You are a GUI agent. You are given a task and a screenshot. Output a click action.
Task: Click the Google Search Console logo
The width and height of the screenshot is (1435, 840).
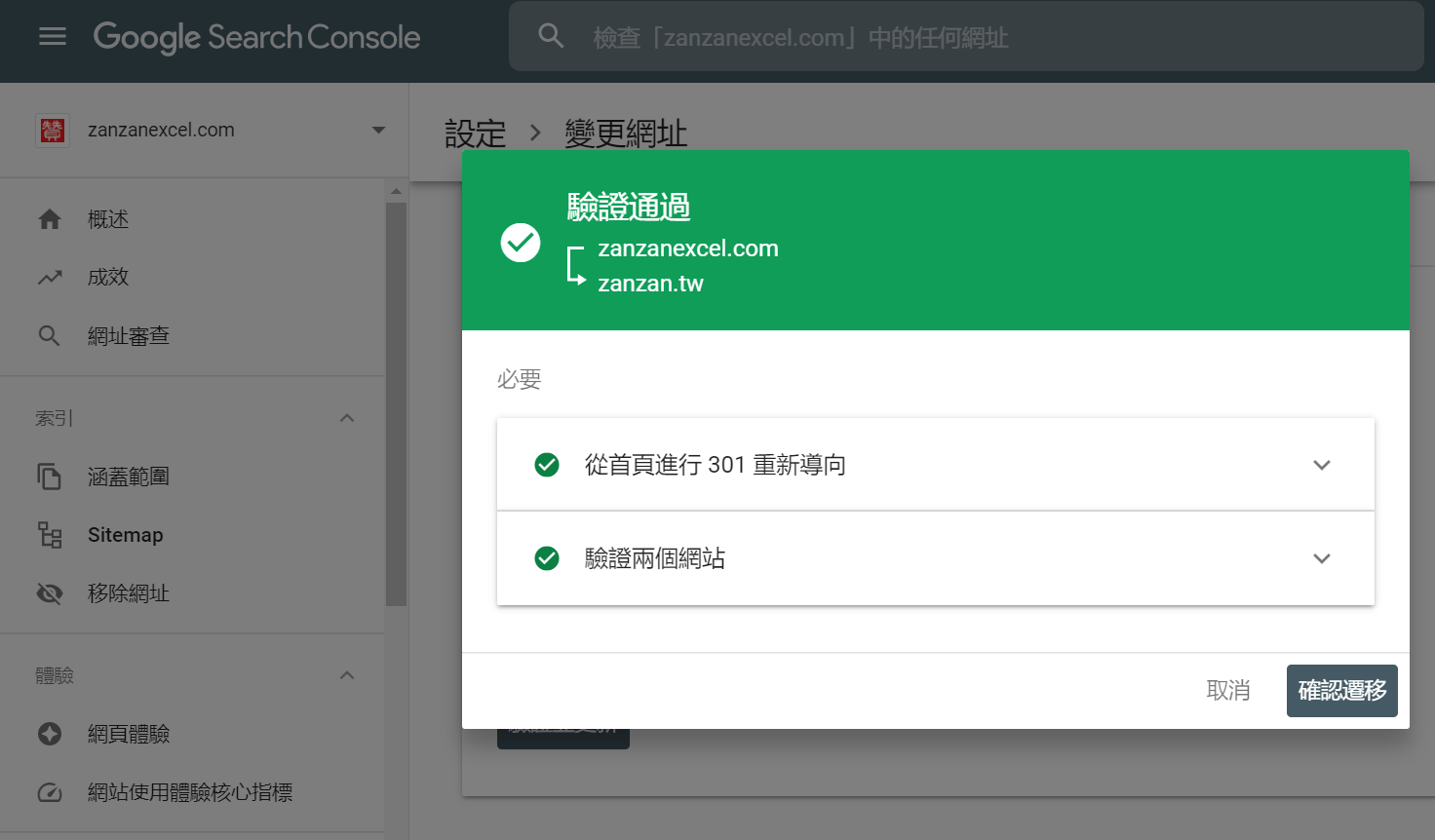coord(256,37)
